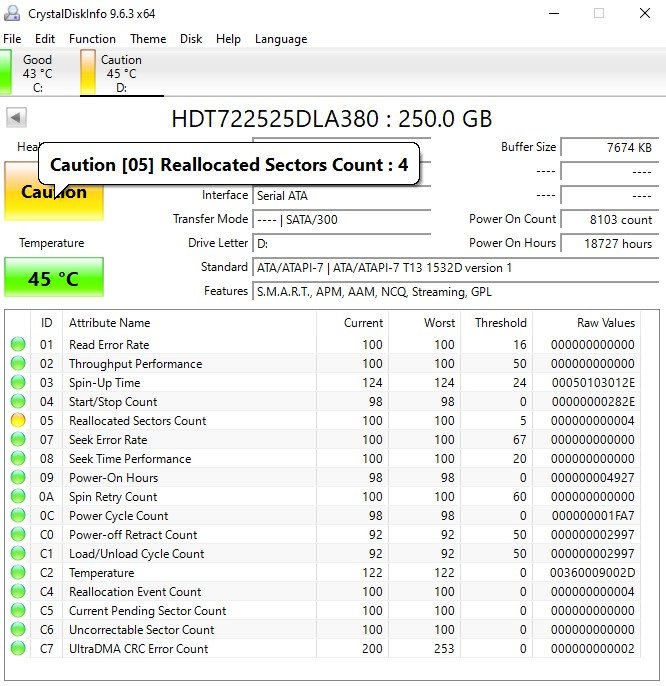The image size is (666, 686).
Task: Click the ID column header
Action: (x=46, y=323)
